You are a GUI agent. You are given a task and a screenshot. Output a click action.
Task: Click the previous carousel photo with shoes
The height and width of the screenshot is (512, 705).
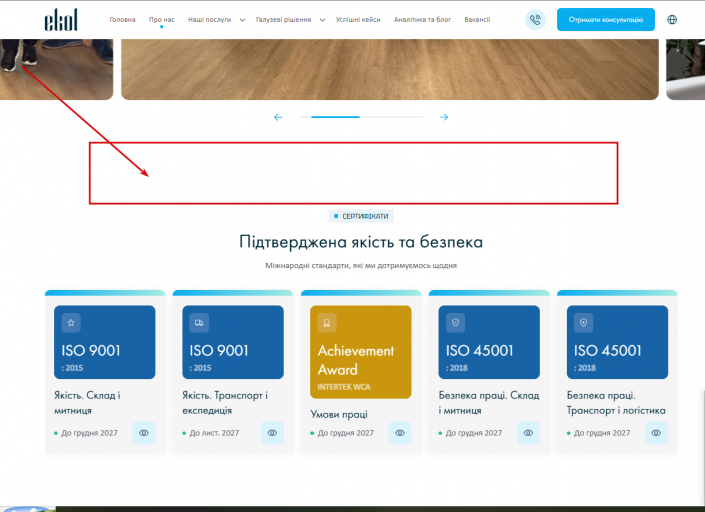point(56,69)
